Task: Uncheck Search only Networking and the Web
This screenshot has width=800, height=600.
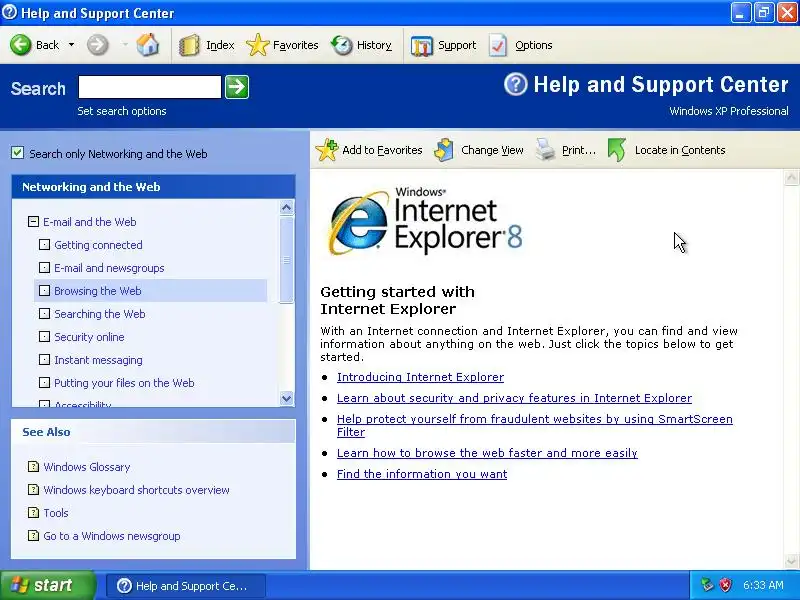Action: [x=18, y=153]
